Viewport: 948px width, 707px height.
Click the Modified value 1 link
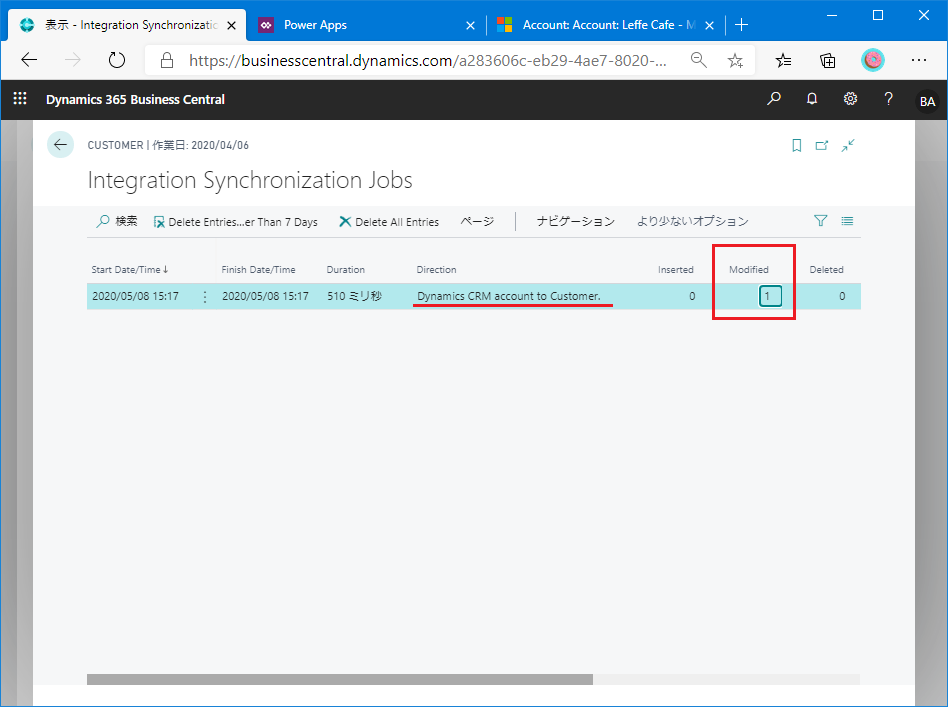coord(769,296)
